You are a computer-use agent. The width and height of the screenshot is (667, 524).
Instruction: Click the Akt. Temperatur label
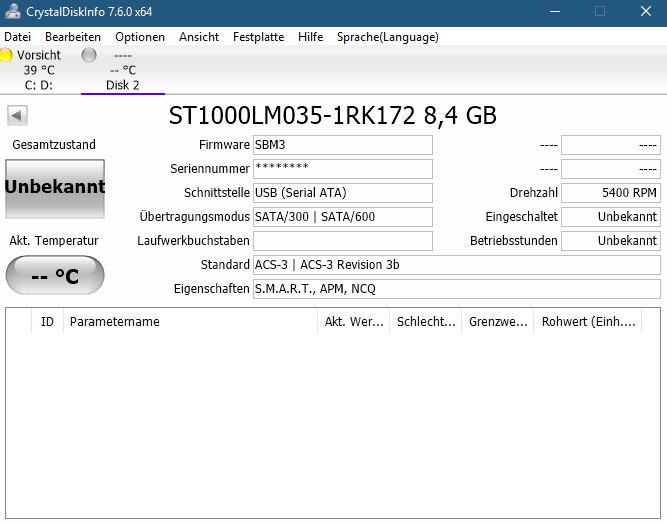click(x=54, y=241)
